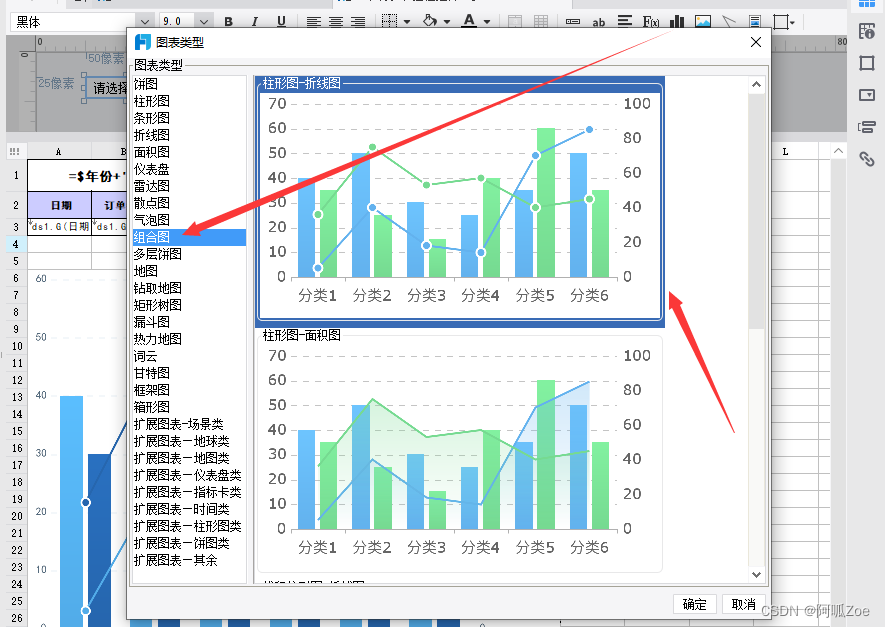Expand the fill color dropdown arrow
This screenshot has width=885, height=627.
coord(447,23)
